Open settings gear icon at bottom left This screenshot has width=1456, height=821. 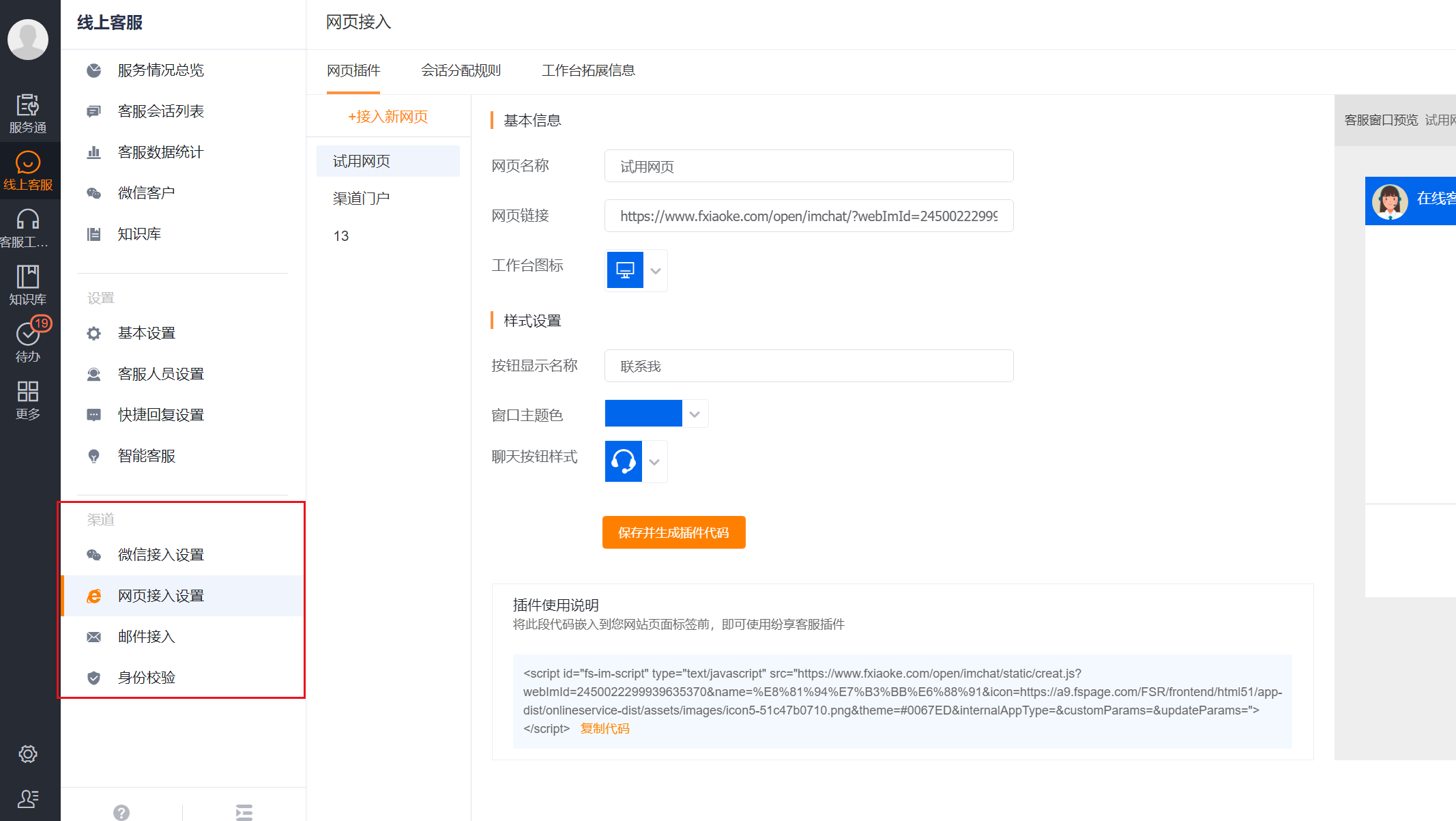(28, 754)
